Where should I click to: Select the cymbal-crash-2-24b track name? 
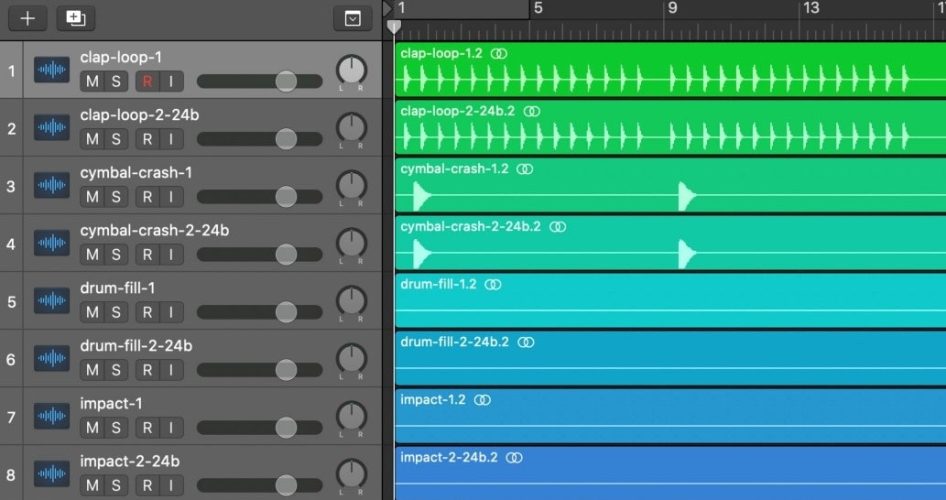[x=154, y=230]
